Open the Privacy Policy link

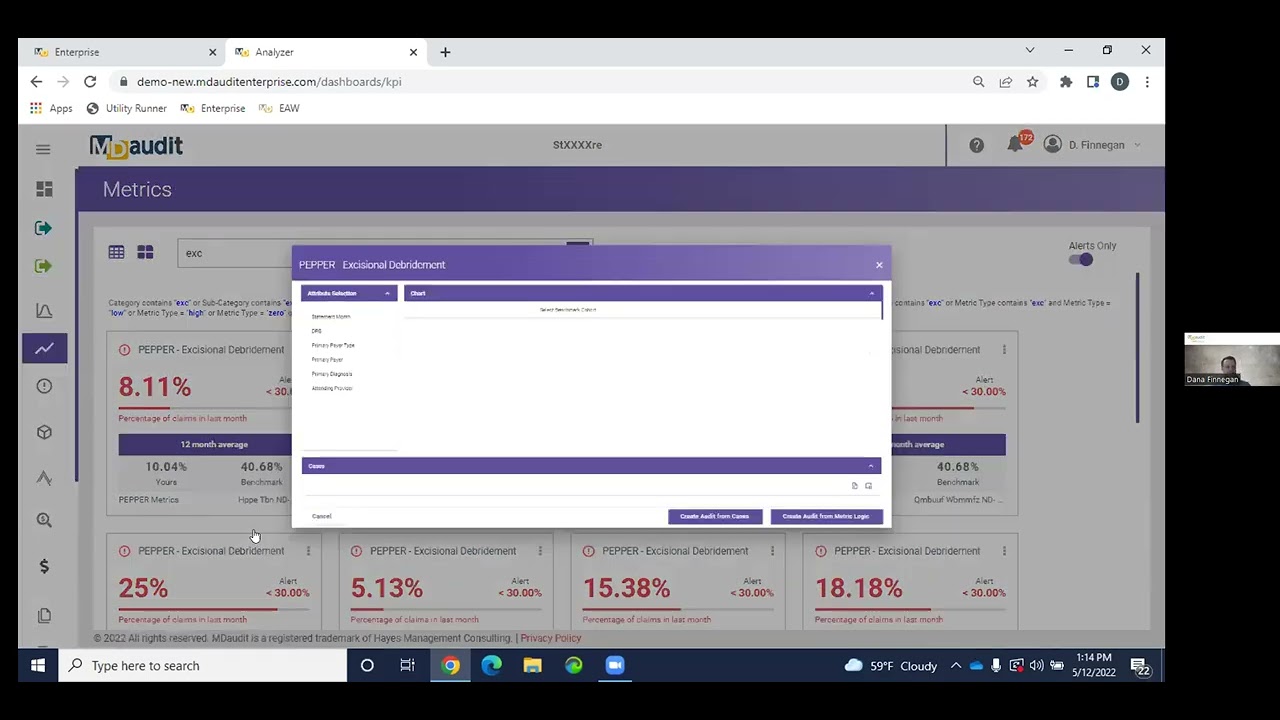[550, 638]
